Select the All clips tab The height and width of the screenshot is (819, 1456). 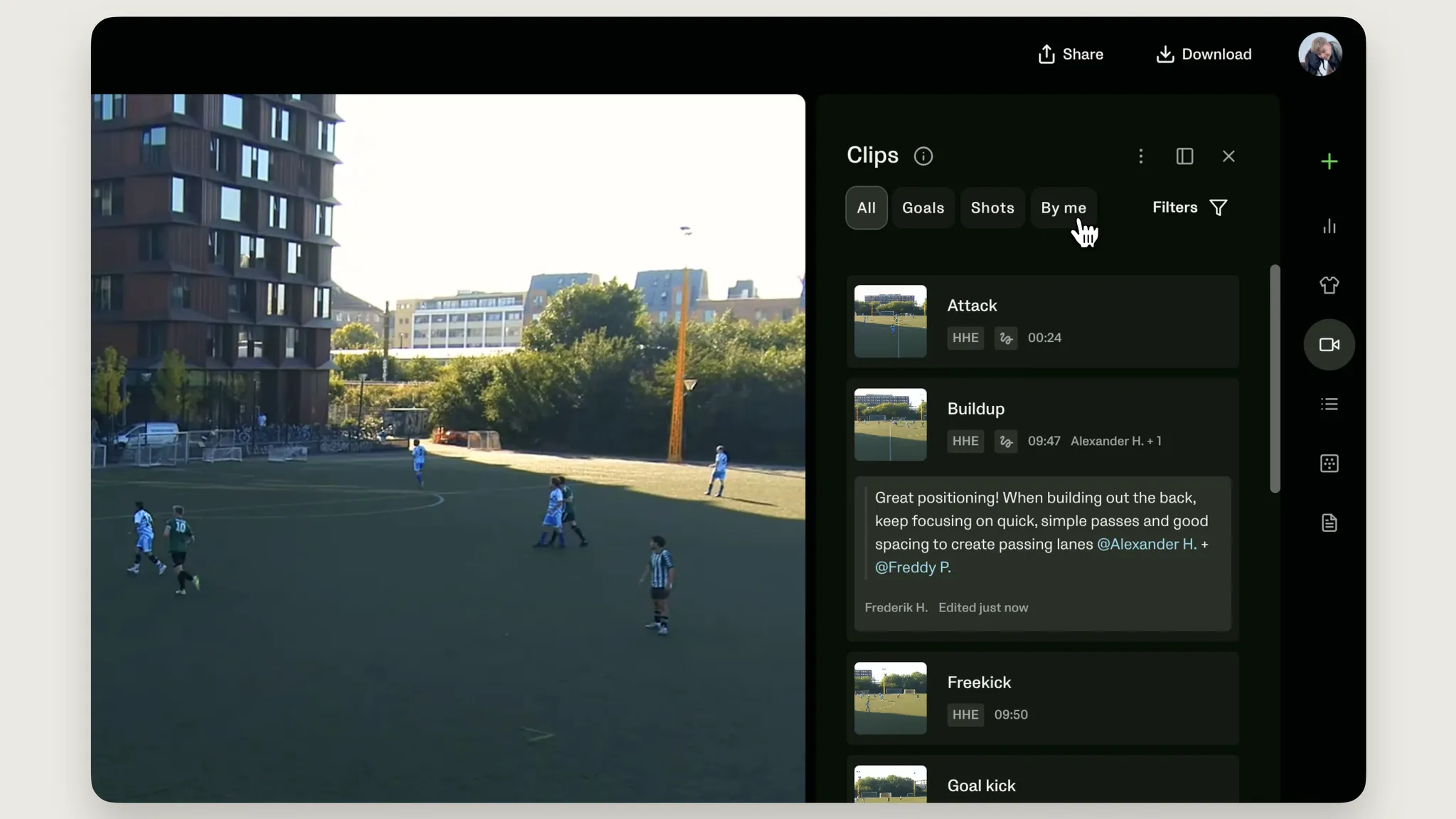[866, 208]
